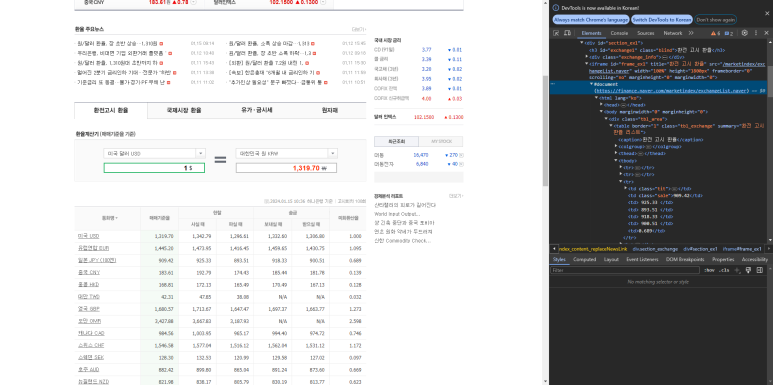Select the 원자재 tab
The image size is (773, 385).
point(330,110)
